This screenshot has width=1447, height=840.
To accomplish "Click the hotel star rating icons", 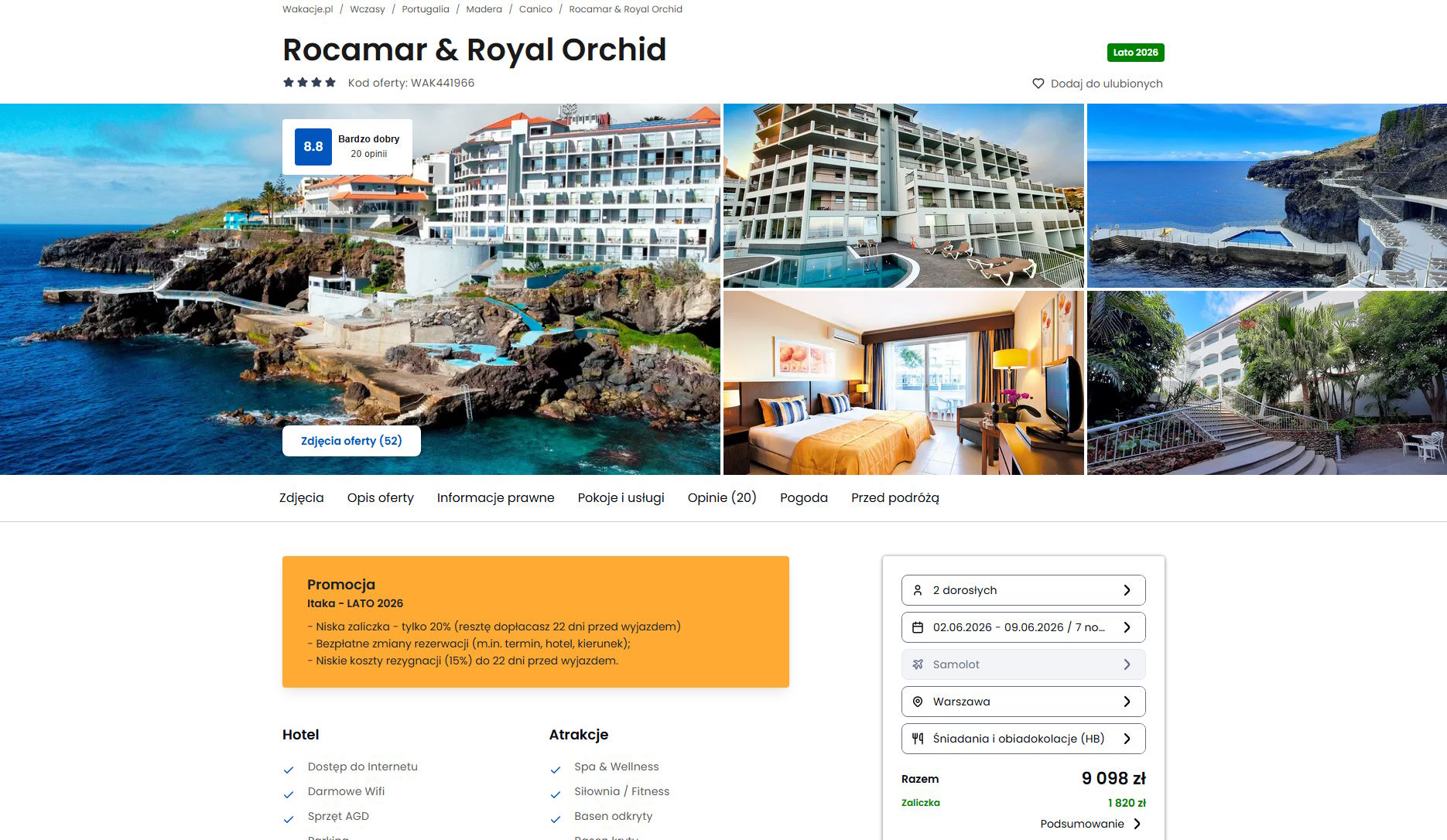I will click(310, 82).
